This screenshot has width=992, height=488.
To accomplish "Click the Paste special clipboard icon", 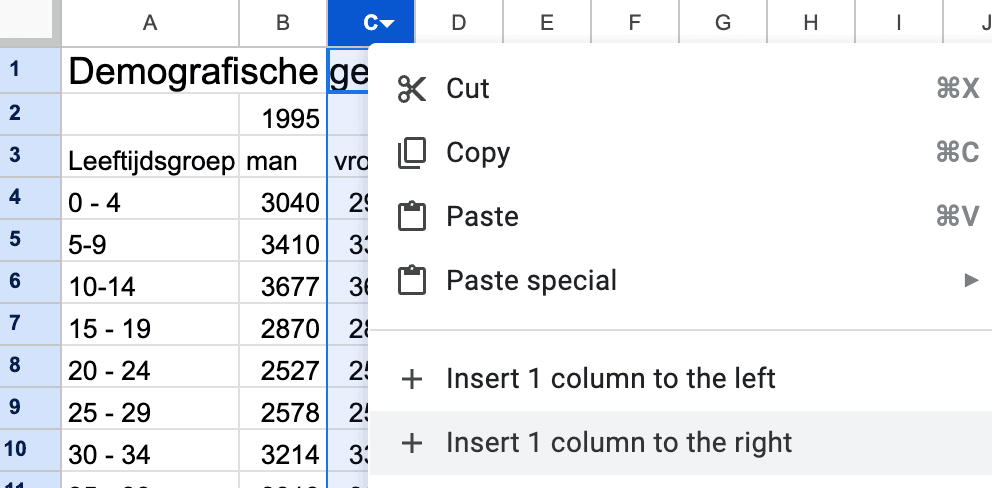I will click(412, 281).
